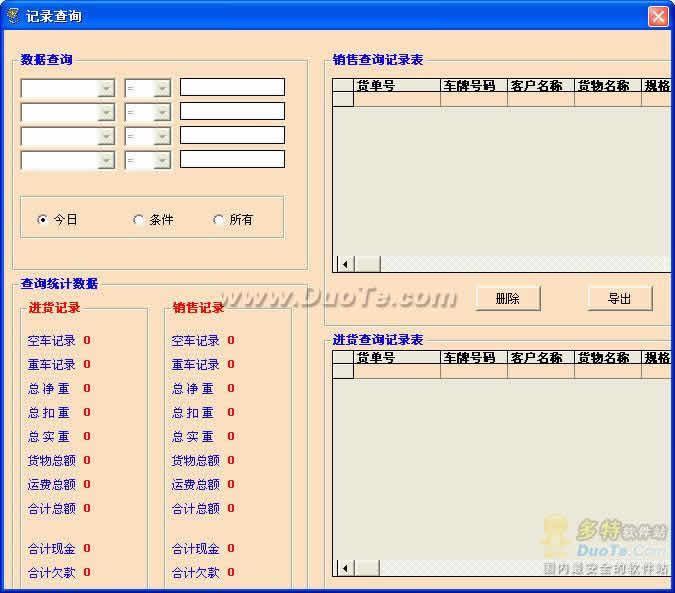Click 货物名称 column header in purchase table

pyautogui.click(x=607, y=357)
